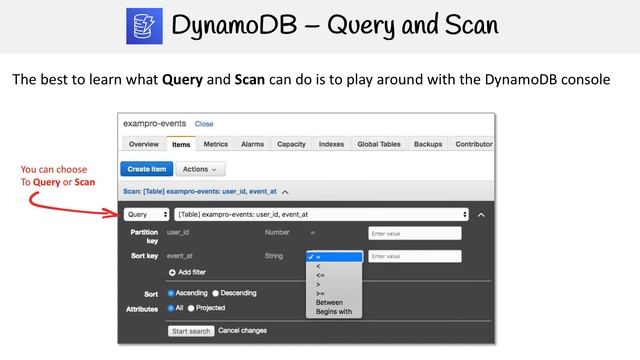Click the Add filter plus icon
The image size is (640, 360).
click(172, 272)
